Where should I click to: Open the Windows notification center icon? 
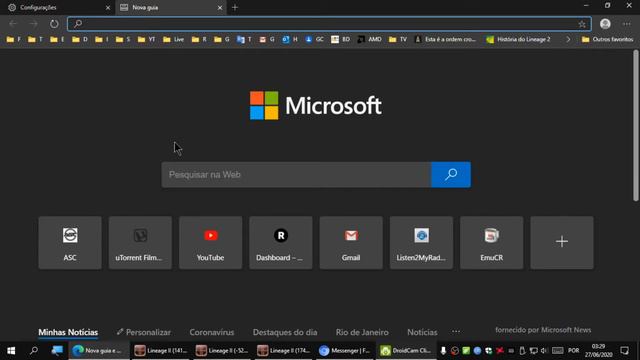624,351
